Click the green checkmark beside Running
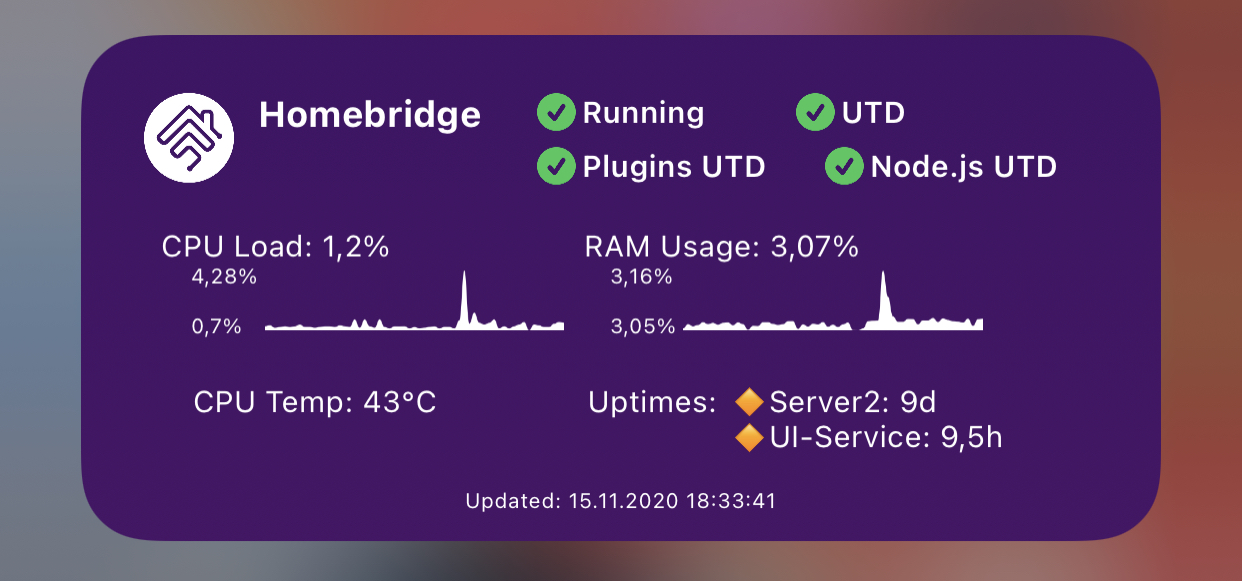 pyautogui.click(x=556, y=113)
